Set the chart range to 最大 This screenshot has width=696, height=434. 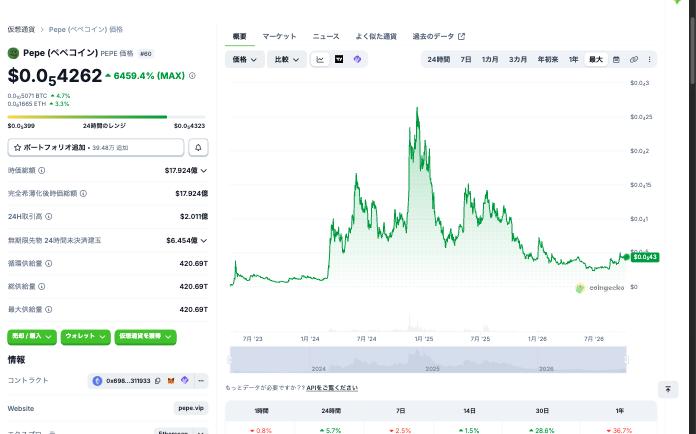point(596,59)
